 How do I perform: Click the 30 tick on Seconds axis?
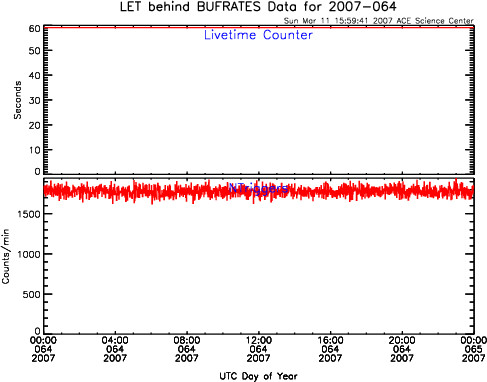click(x=35, y=100)
